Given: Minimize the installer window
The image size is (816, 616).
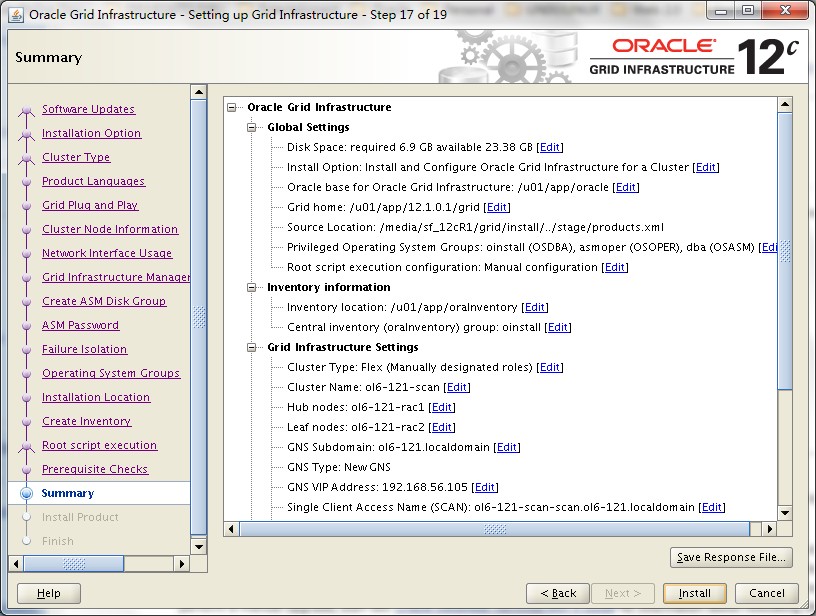Looking at the screenshot, I should [x=721, y=11].
